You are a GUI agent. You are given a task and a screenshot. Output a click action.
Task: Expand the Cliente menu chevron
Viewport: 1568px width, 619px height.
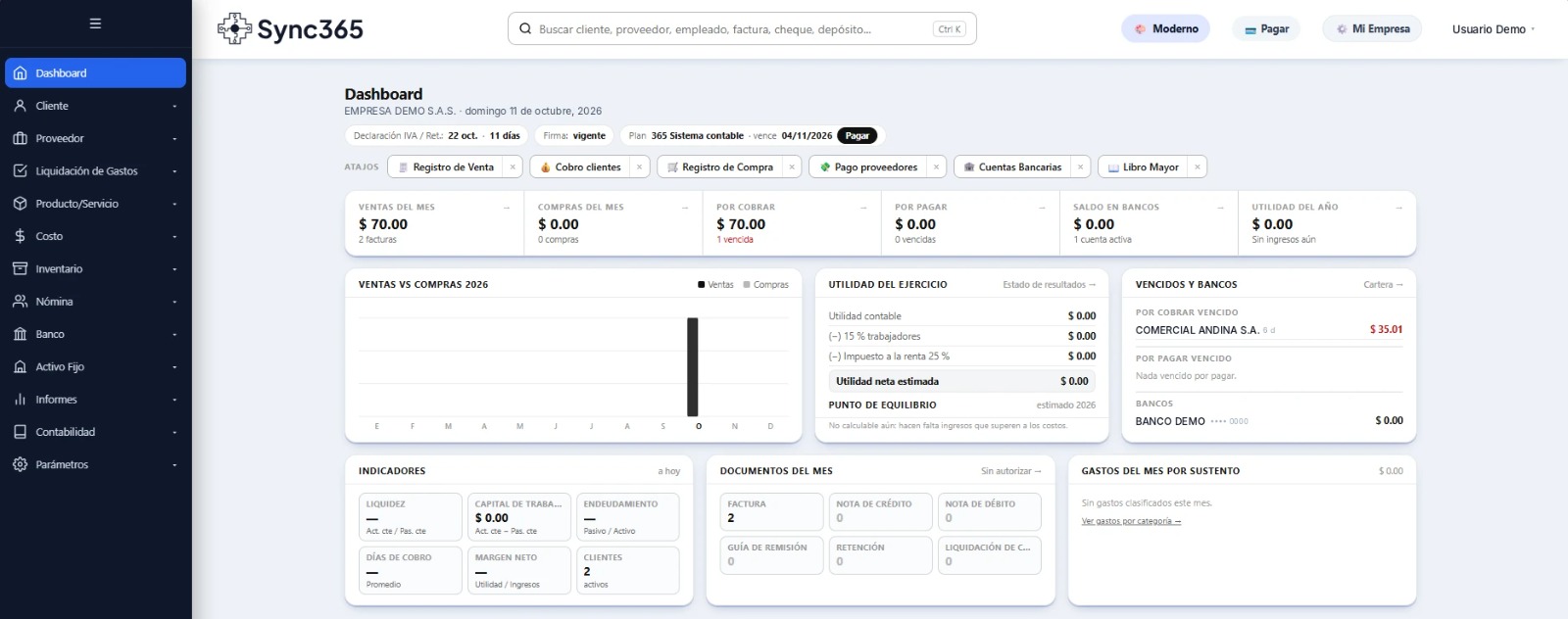(x=174, y=106)
